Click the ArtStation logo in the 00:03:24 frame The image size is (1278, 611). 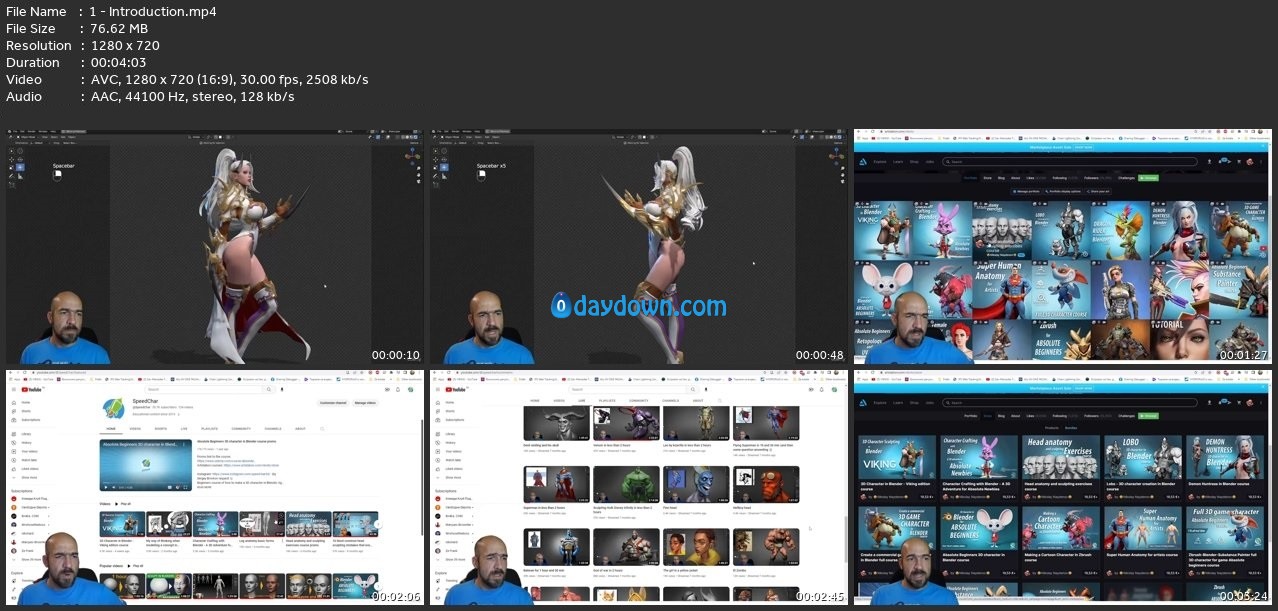tap(863, 403)
